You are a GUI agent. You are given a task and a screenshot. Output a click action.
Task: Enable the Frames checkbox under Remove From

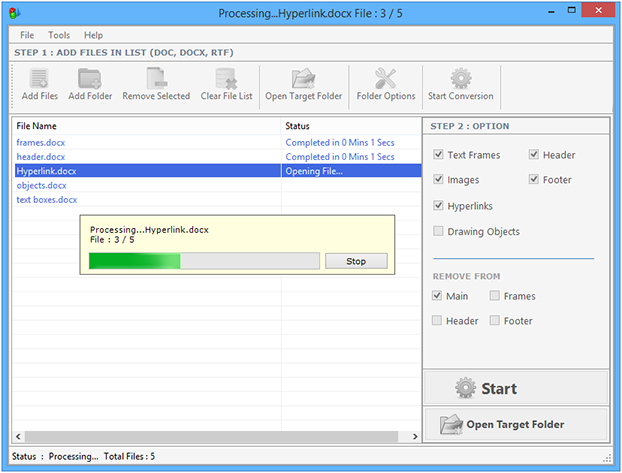[x=494, y=296]
